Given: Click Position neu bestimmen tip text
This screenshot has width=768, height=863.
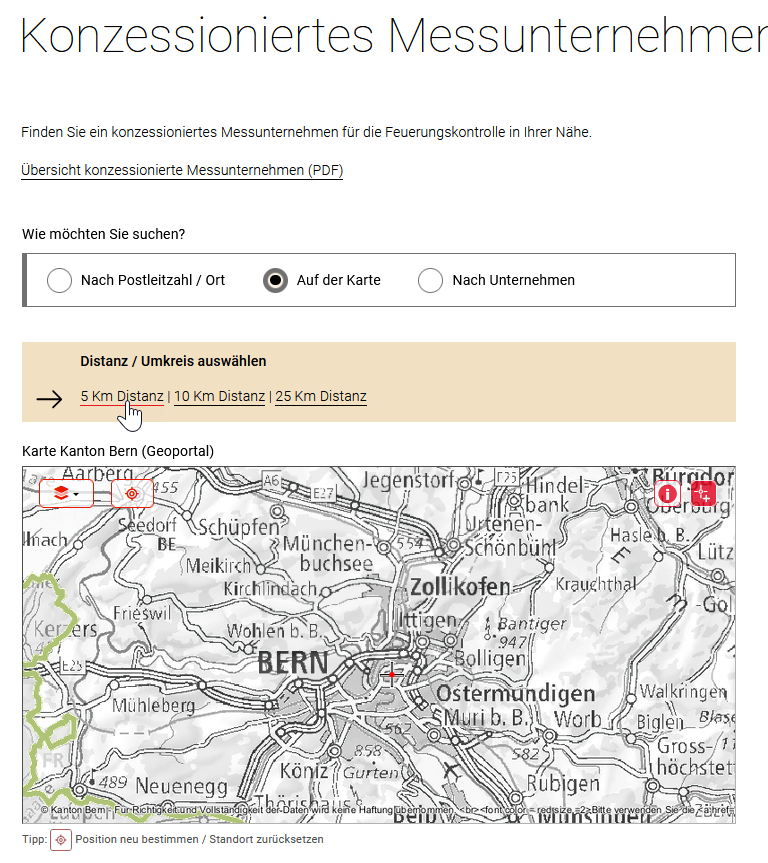Looking at the screenshot, I should (x=199, y=839).
